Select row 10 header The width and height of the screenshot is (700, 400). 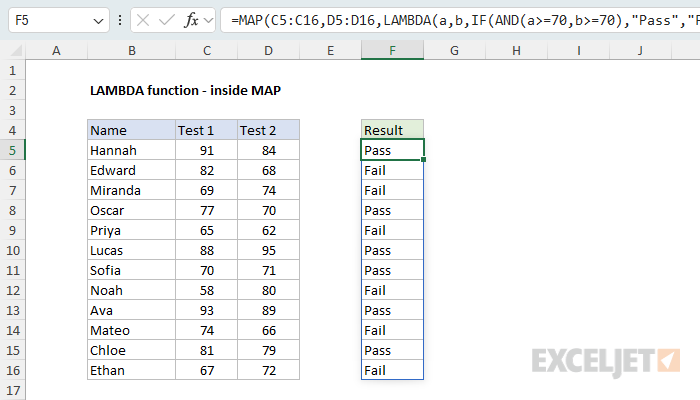12,250
